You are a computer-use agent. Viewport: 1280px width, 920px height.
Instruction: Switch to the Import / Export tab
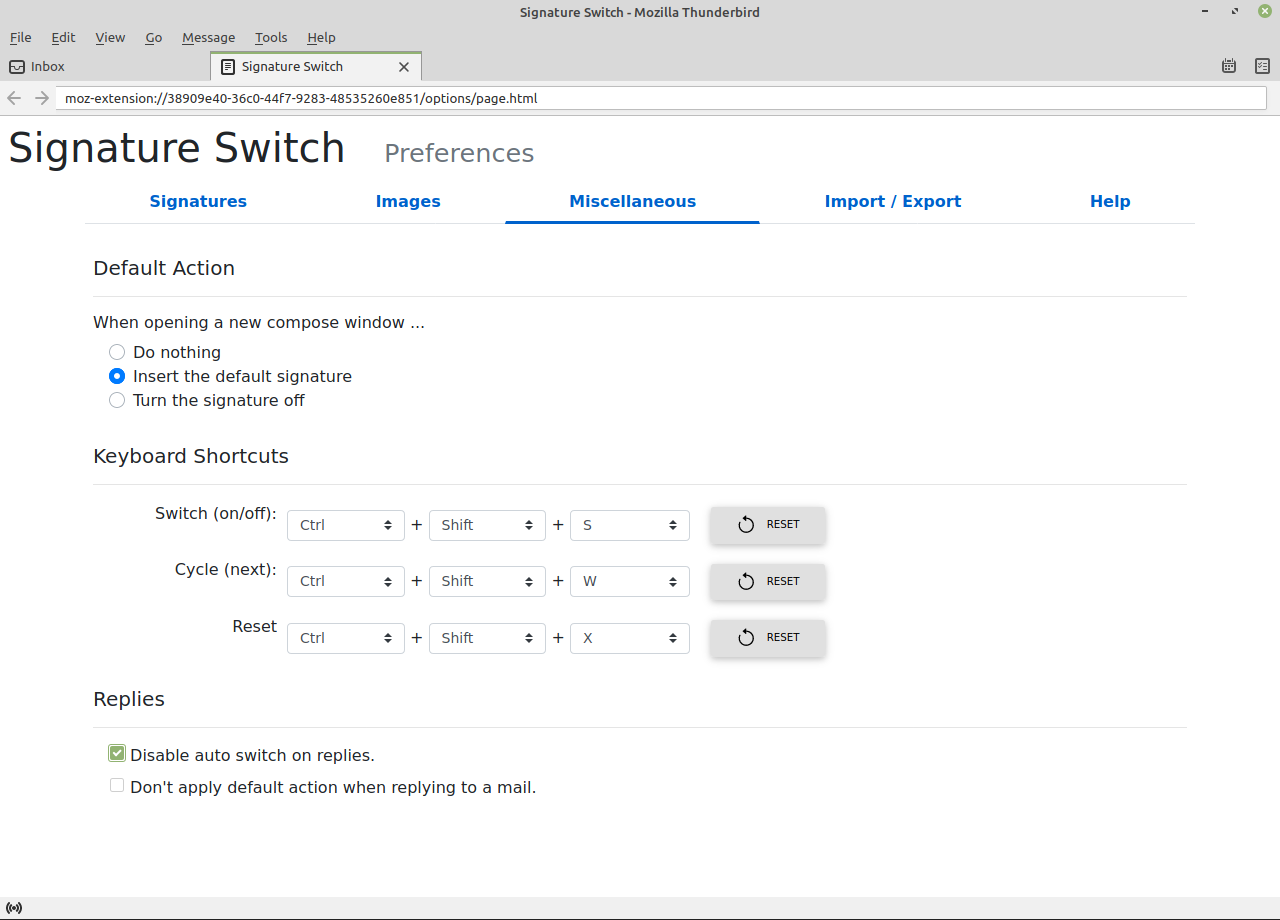[x=893, y=201]
